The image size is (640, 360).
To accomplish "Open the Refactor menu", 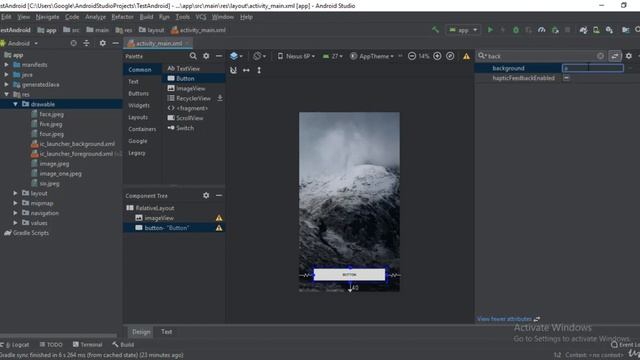I will pos(122,17).
